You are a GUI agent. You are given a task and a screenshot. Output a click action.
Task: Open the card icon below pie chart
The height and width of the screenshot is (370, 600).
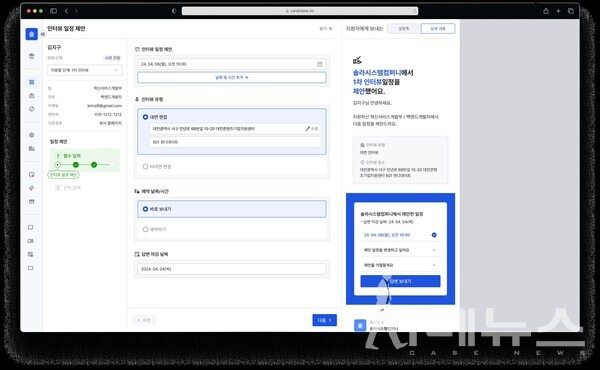(31, 201)
